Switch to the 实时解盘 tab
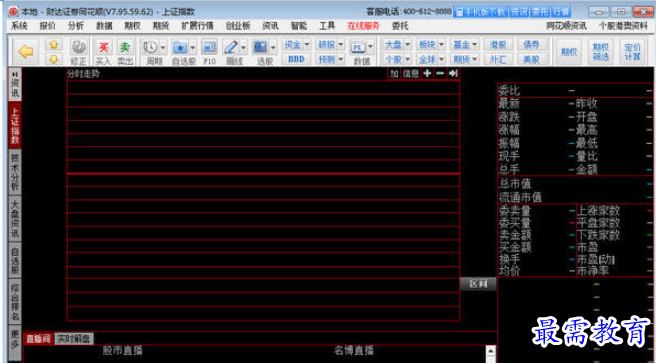Image resolution: width=656 pixels, height=363 pixels. (x=74, y=339)
